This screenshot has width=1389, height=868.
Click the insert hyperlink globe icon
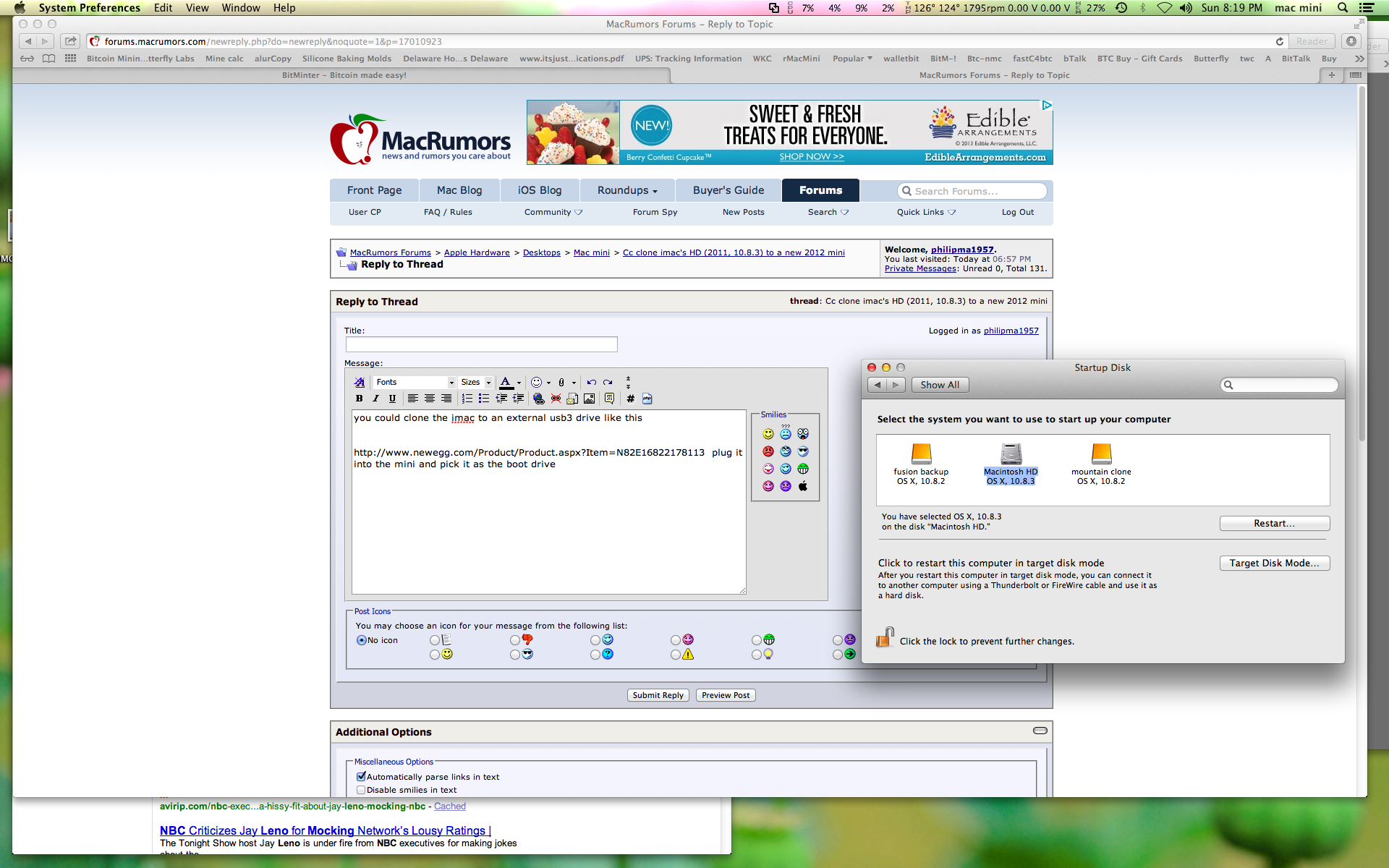(538, 399)
